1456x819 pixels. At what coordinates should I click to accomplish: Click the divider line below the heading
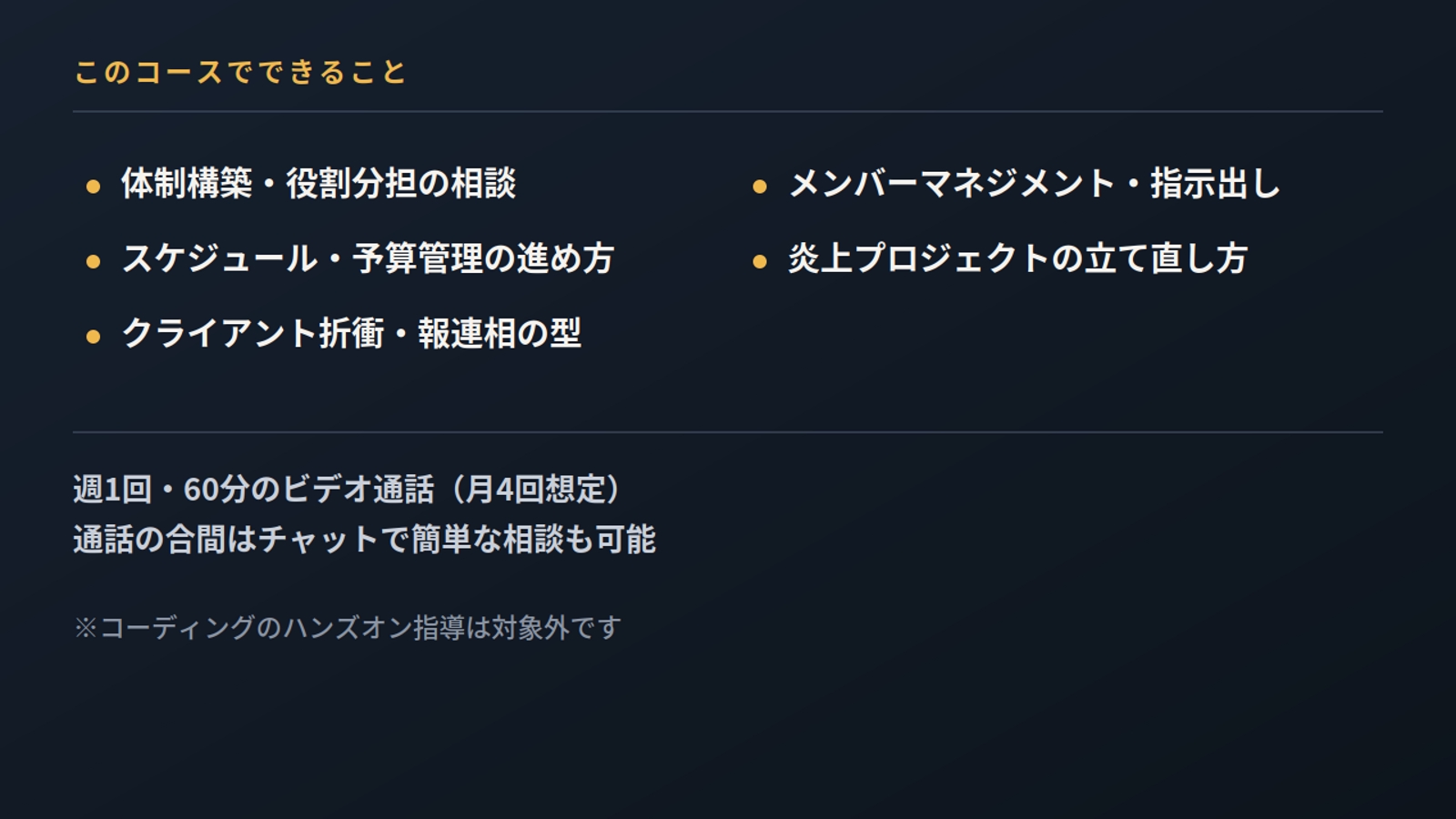(x=728, y=111)
